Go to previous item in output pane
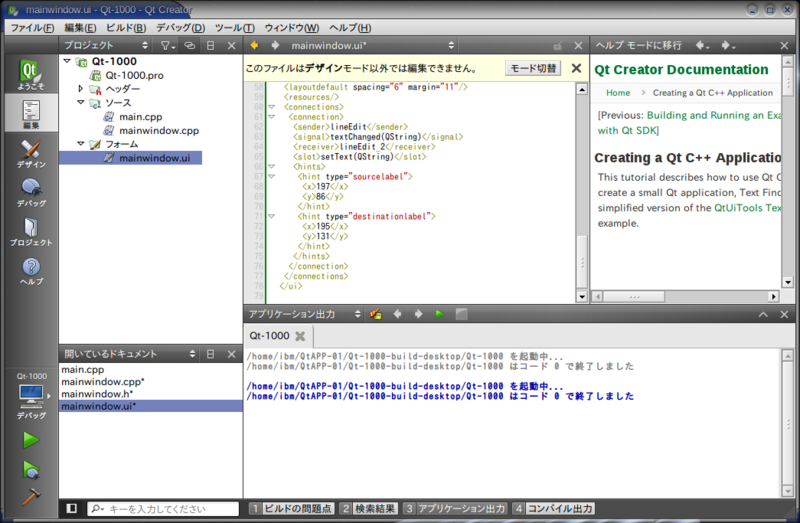The height and width of the screenshot is (523, 800). tap(397, 314)
